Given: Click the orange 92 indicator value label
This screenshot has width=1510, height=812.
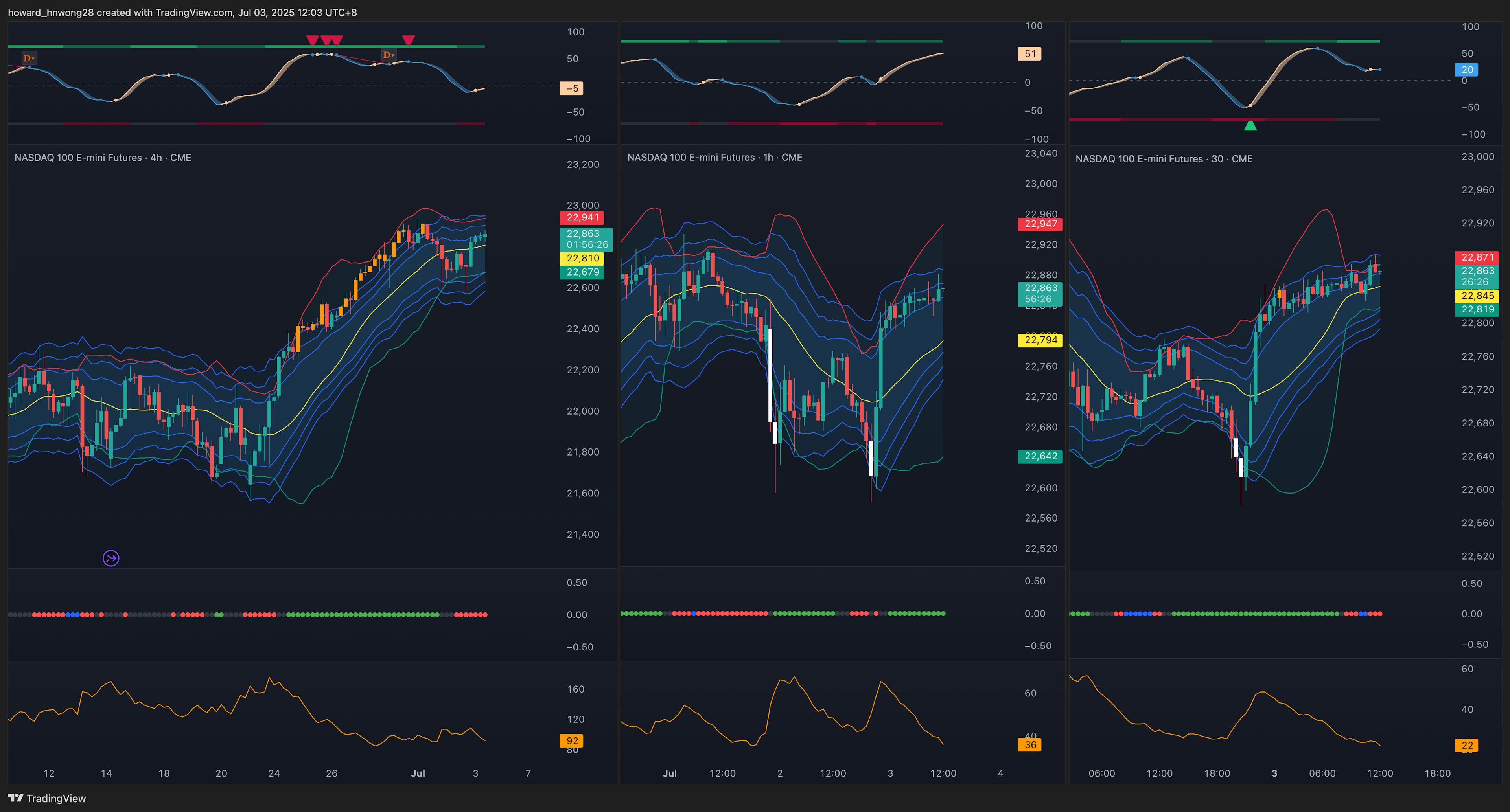Looking at the screenshot, I should tap(572, 740).
